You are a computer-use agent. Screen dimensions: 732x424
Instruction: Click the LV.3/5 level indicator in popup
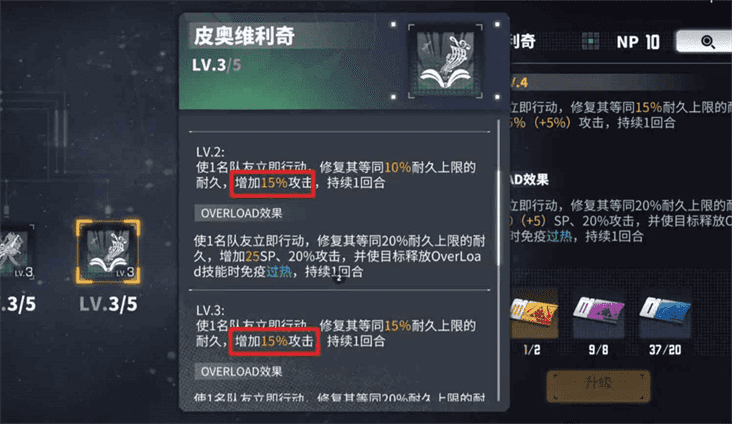click(x=217, y=65)
